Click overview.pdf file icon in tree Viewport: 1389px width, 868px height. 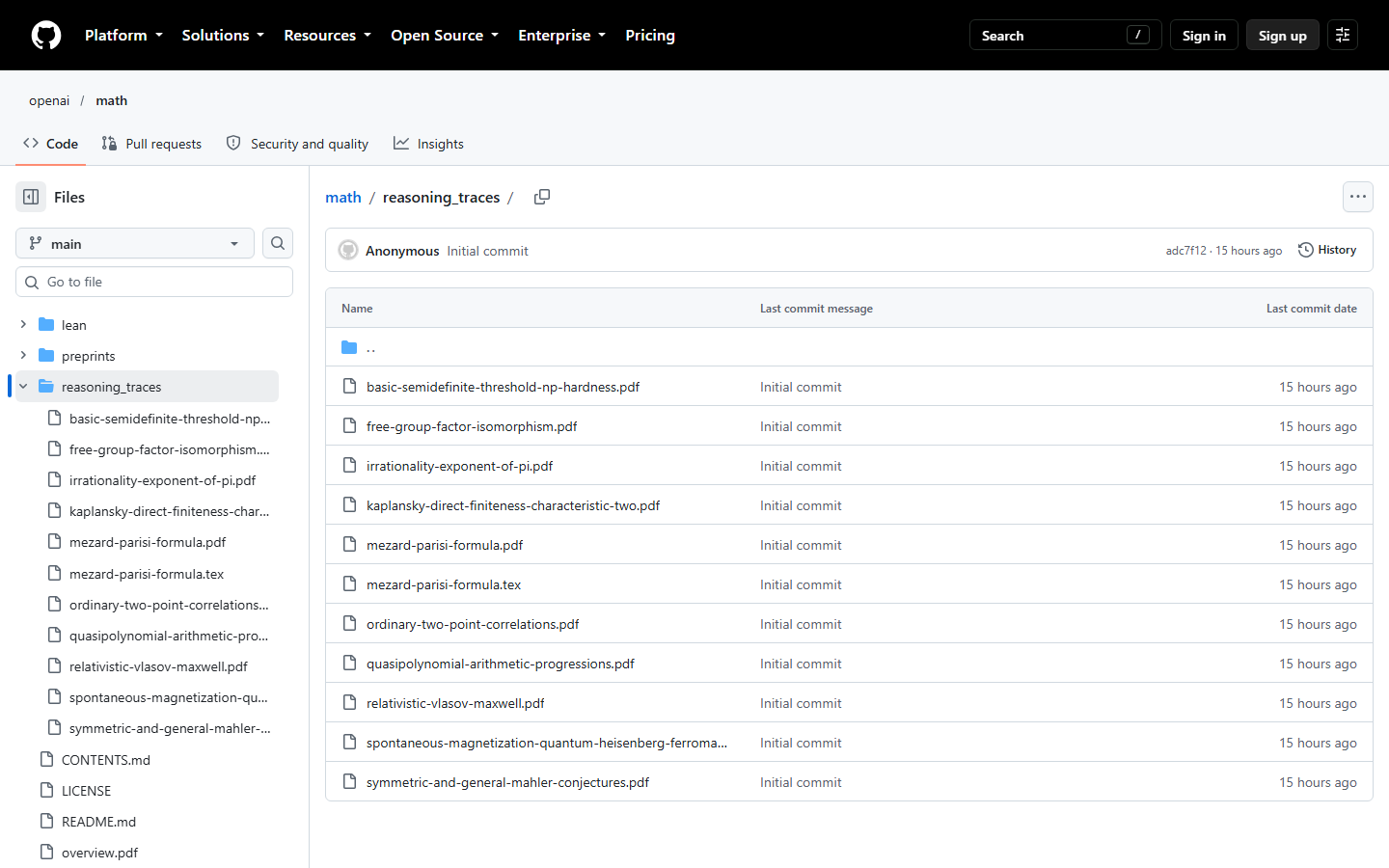(46, 853)
